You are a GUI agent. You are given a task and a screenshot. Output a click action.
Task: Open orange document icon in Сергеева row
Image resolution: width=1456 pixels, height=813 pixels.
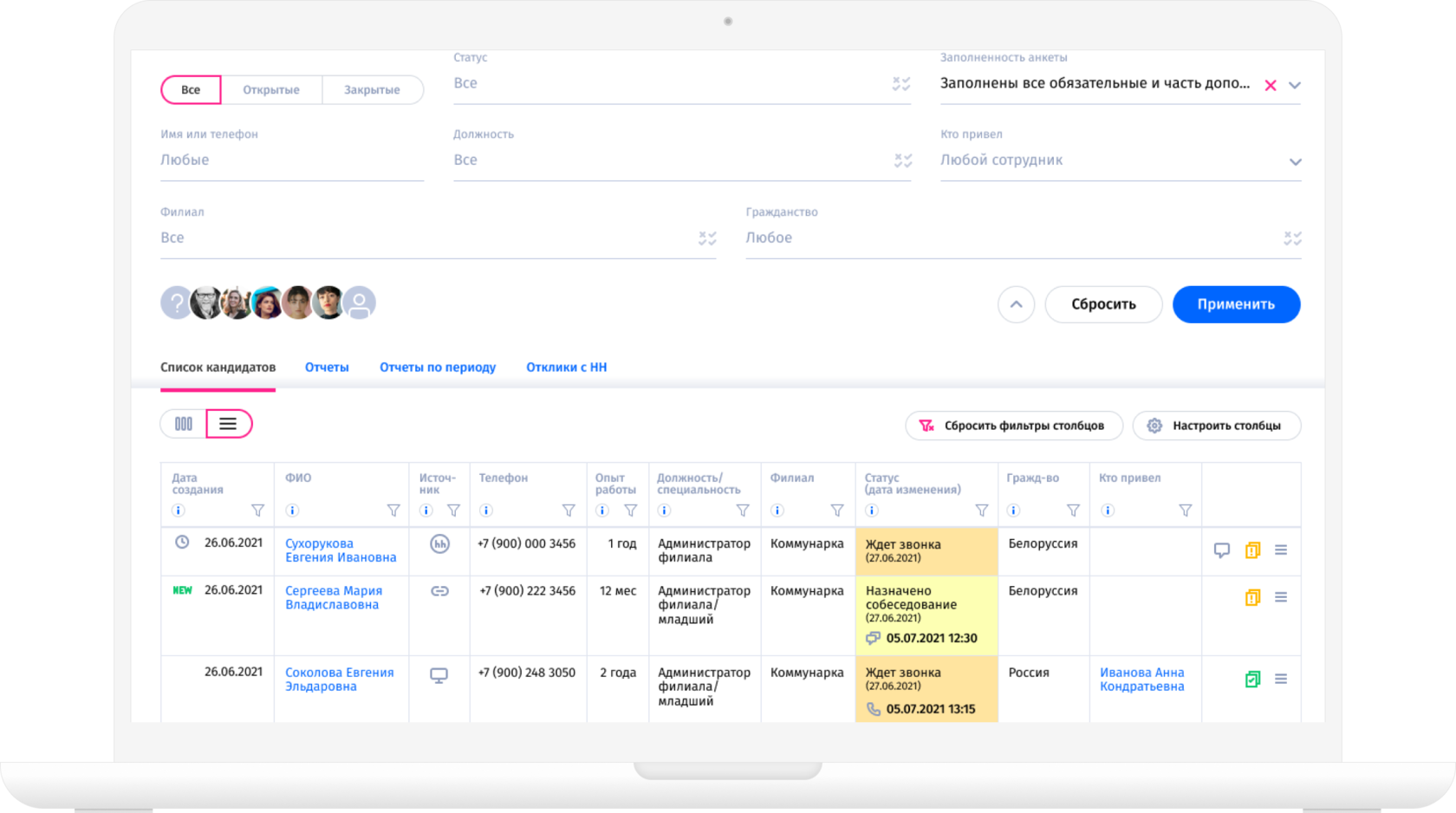(x=1252, y=597)
